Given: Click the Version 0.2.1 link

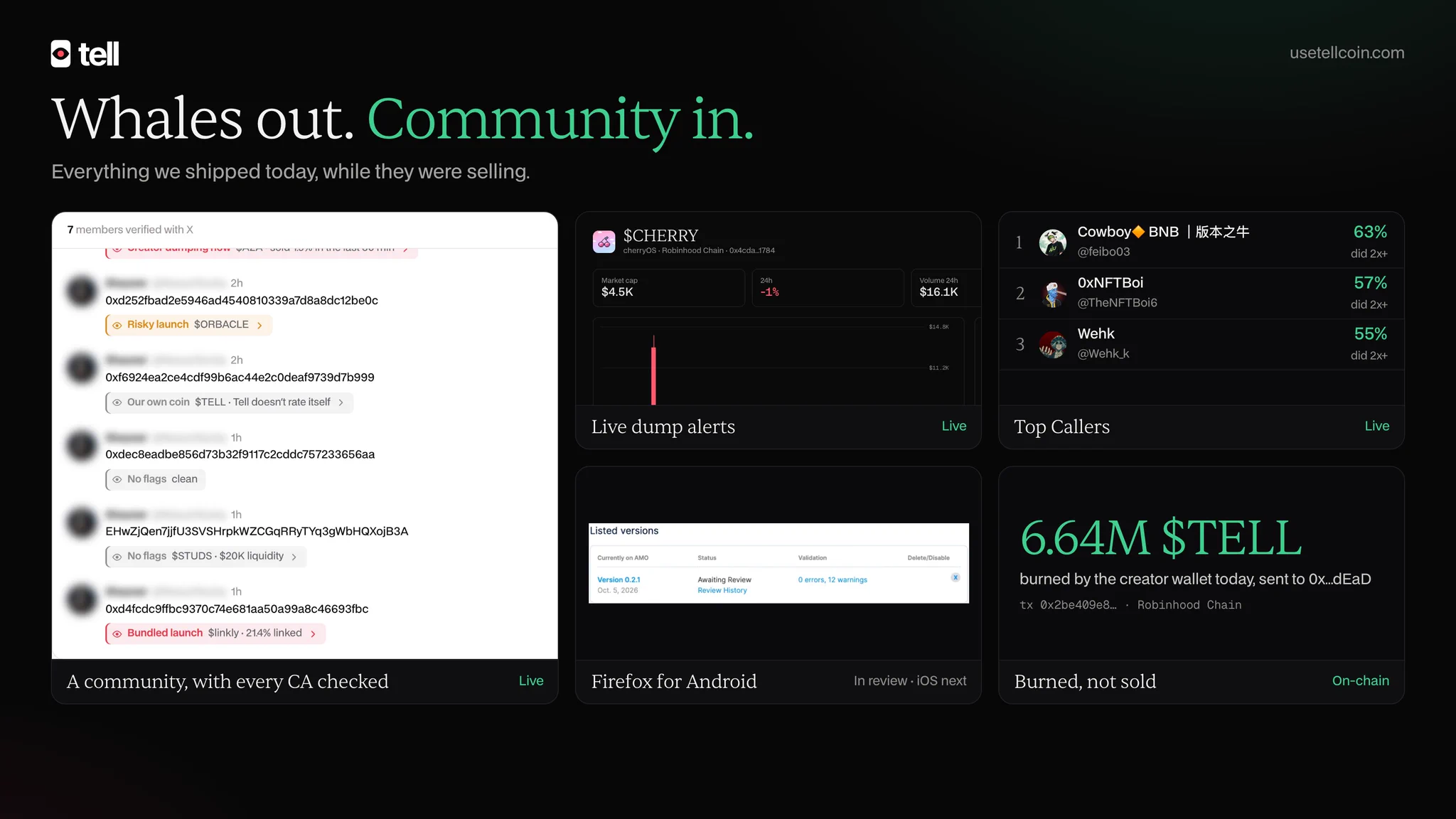Looking at the screenshot, I should point(619,580).
